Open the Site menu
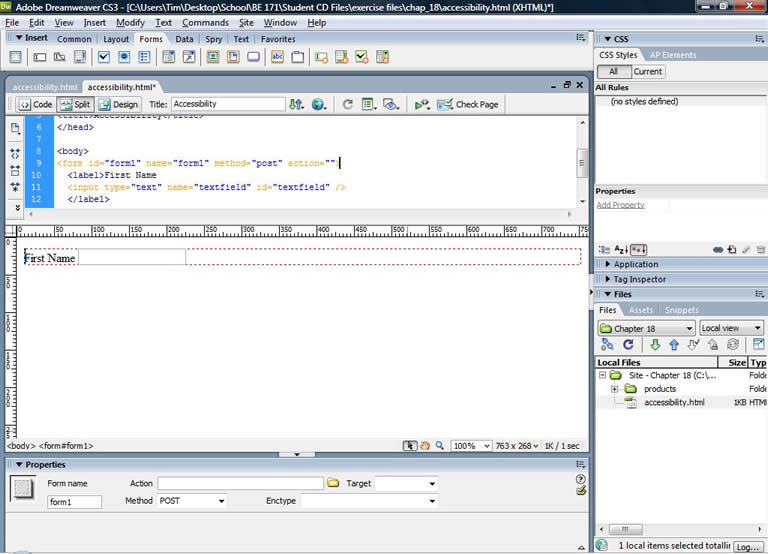 coord(246,23)
